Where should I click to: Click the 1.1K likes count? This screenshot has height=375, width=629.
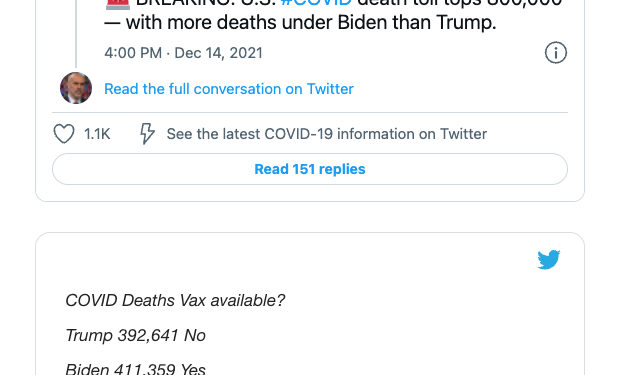click(x=97, y=134)
